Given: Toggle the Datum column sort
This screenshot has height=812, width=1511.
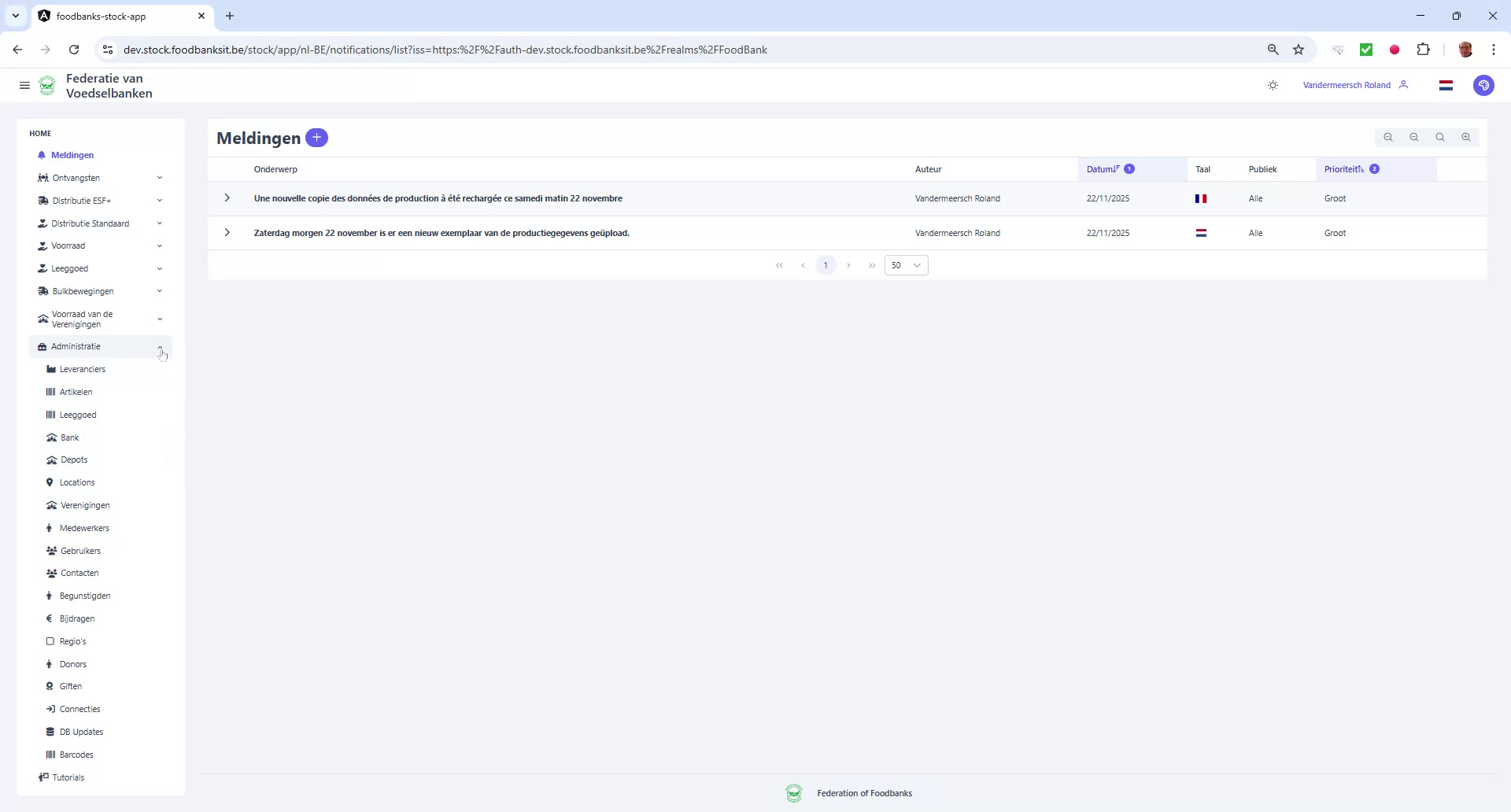Looking at the screenshot, I should pos(1102,168).
